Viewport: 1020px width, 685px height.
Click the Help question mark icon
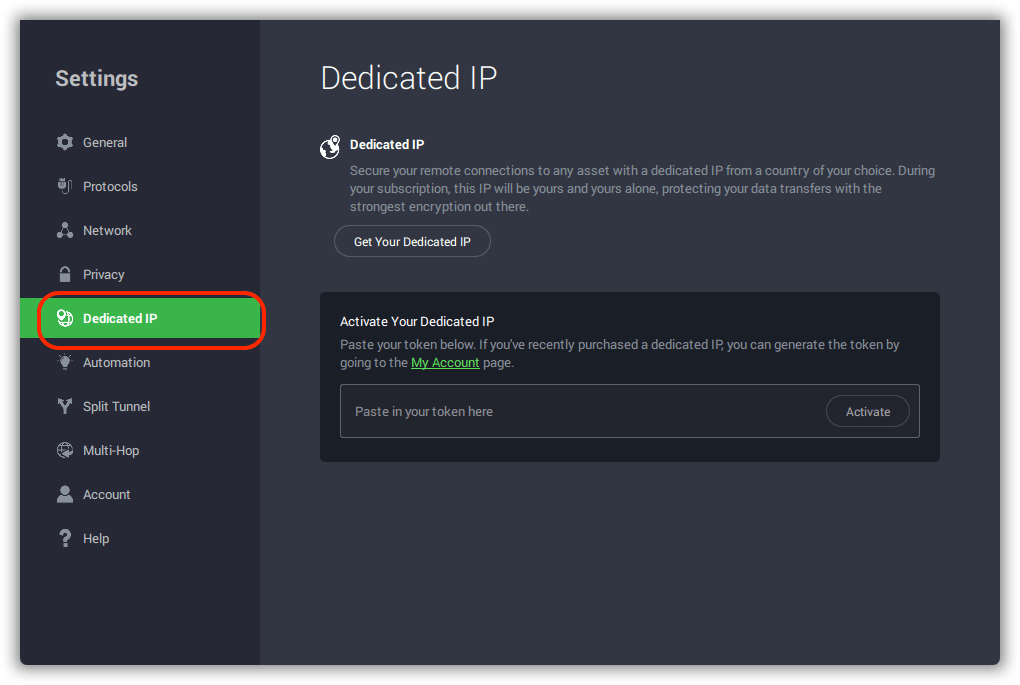(x=64, y=538)
